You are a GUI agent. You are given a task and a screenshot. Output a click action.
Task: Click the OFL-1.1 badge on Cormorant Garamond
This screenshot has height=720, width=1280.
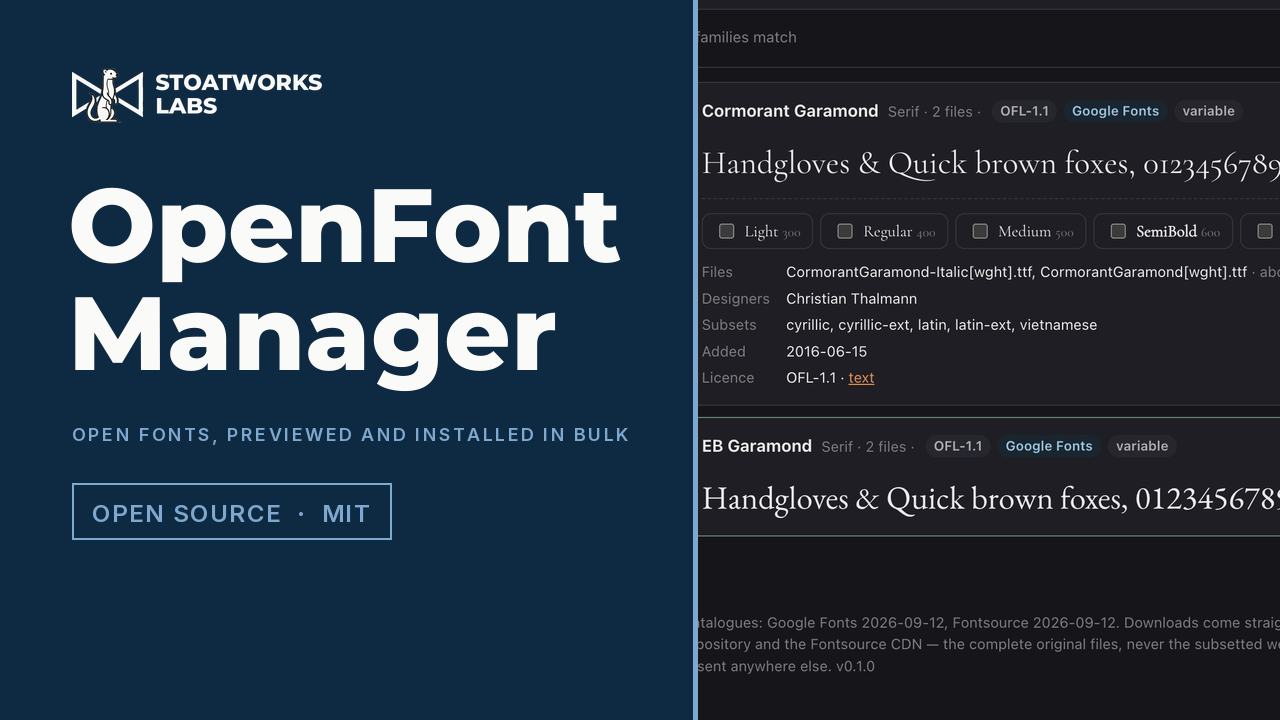pyautogui.click(x=1025, y=111)
